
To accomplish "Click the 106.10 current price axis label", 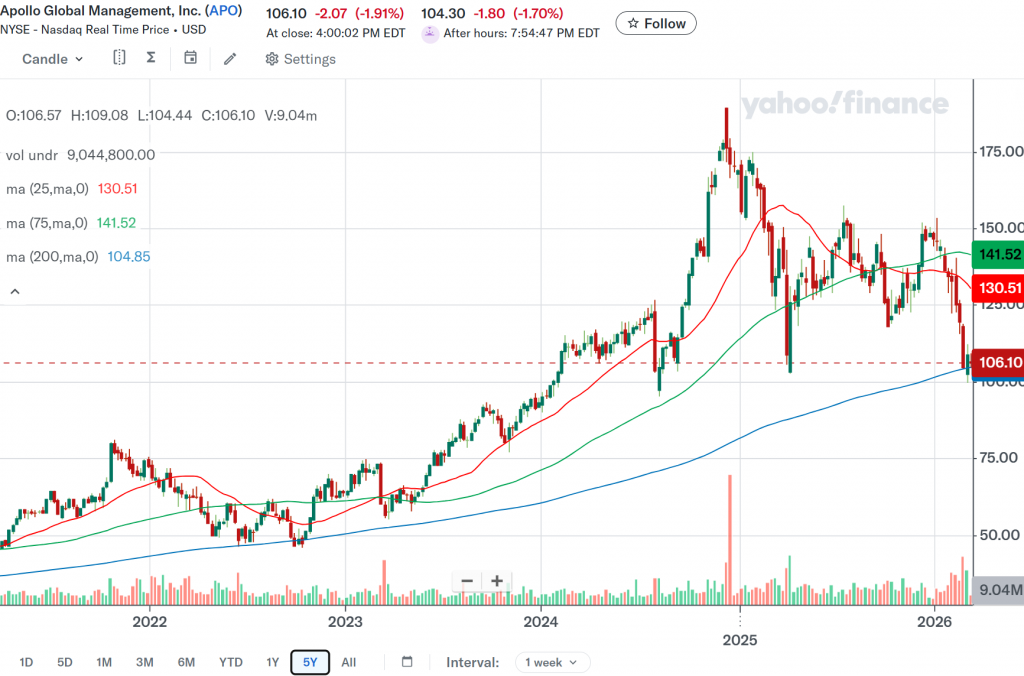I will tap(999, 363).
